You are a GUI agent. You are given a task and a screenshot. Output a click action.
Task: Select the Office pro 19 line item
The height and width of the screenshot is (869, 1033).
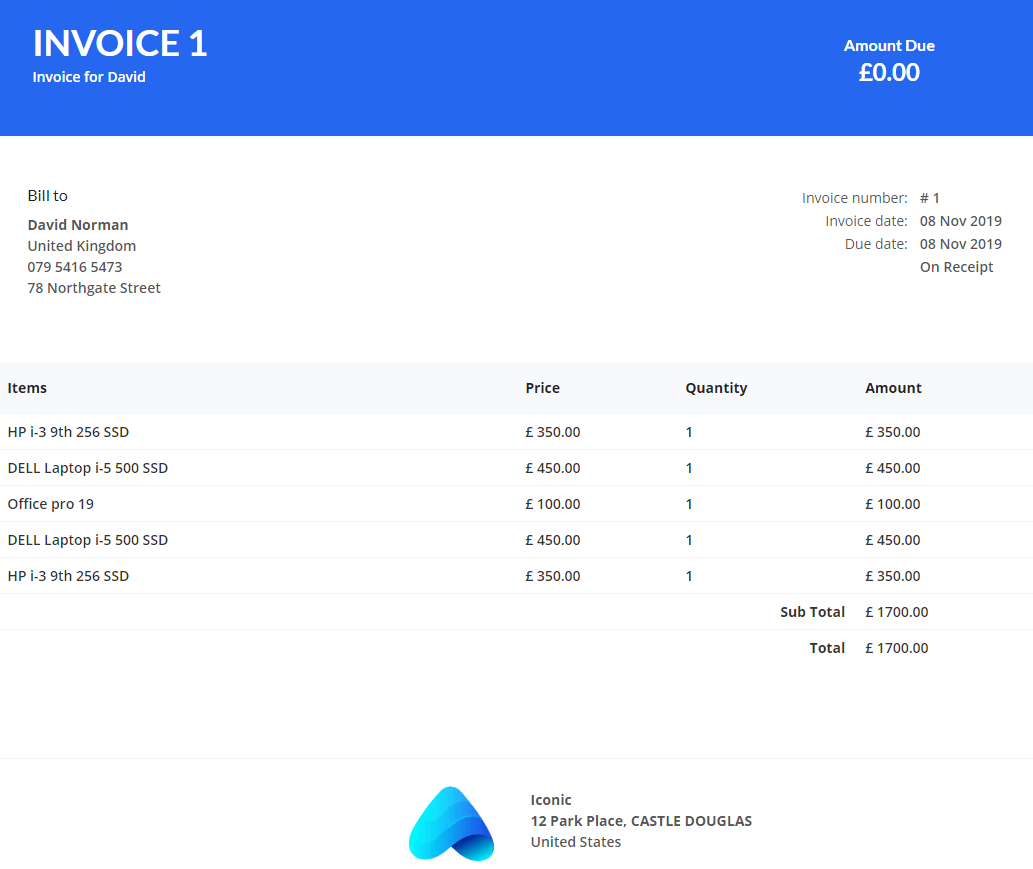point(50,504)
